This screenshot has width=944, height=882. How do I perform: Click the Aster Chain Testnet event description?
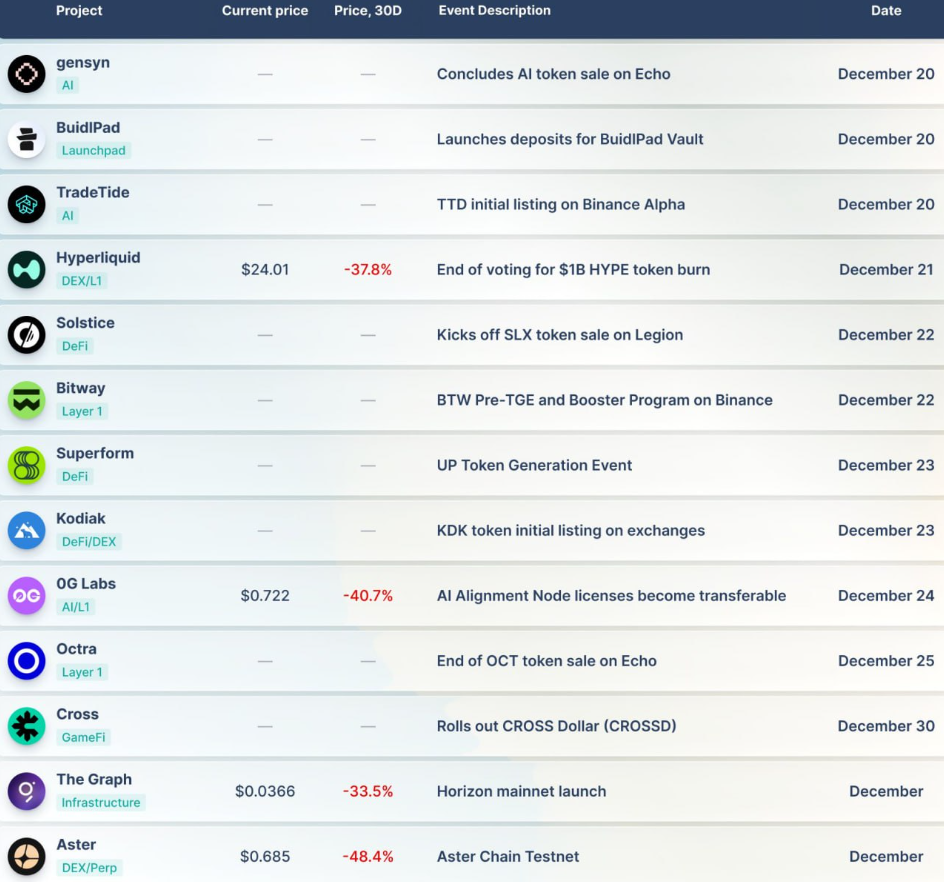[508, 857]
